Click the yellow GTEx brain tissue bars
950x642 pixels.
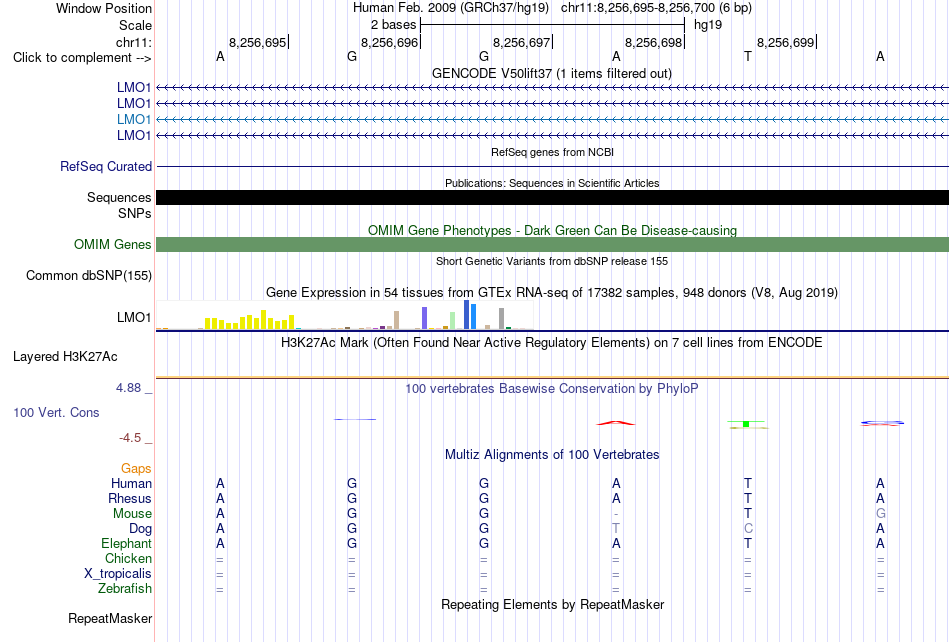tap(250, 321)
